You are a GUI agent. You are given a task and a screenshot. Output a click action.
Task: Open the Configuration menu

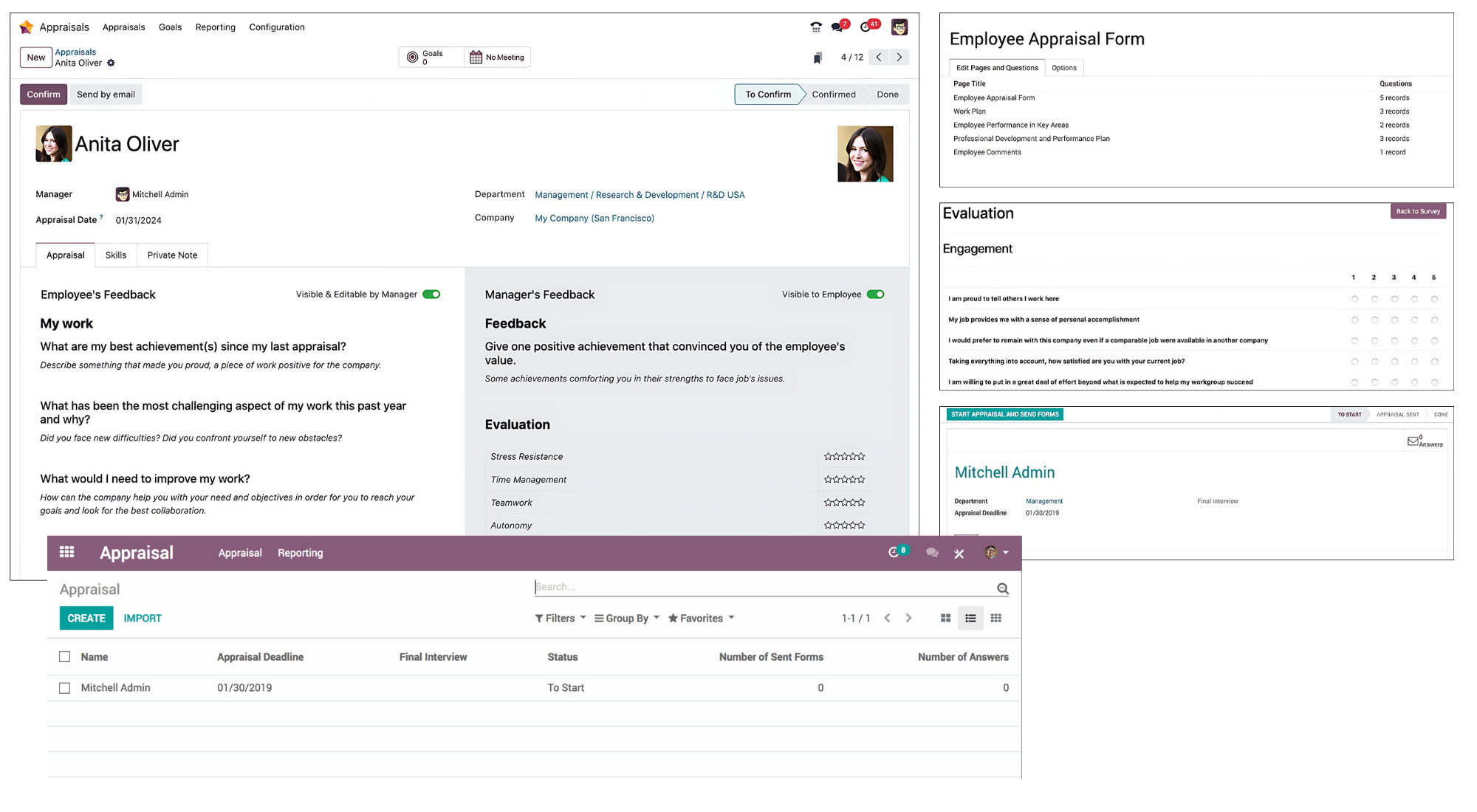(x=276, y=27)
